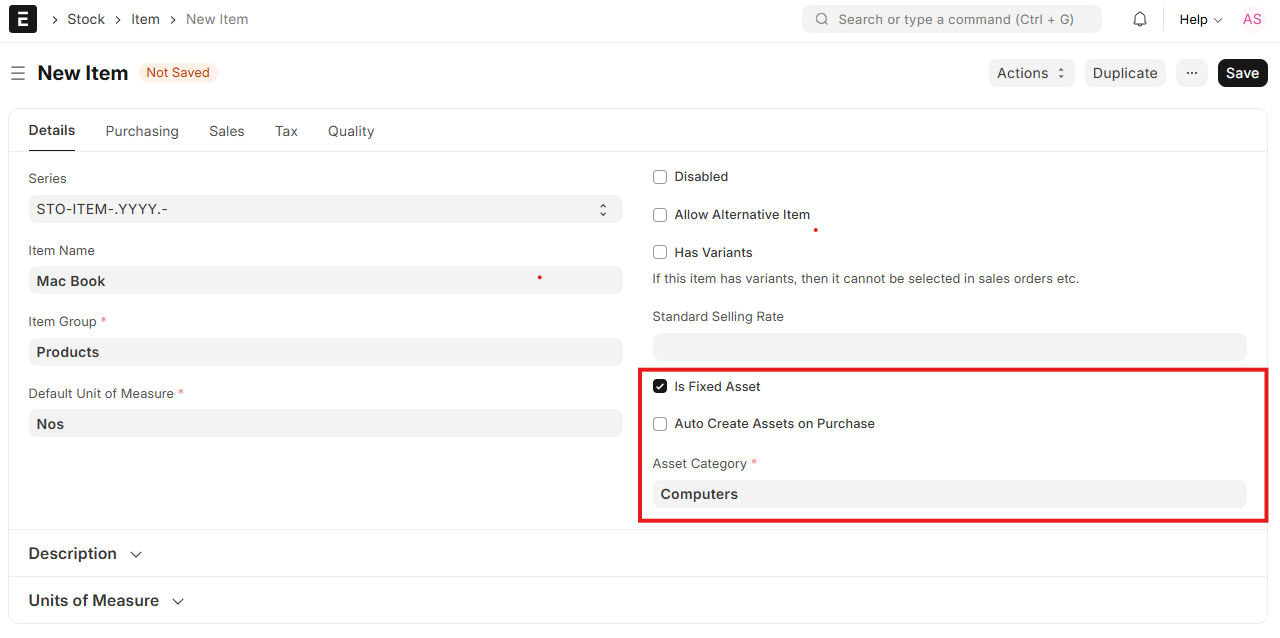The image size is (1280, 638).
Task: Click the AS user avatar
Action: point(1252,19)
